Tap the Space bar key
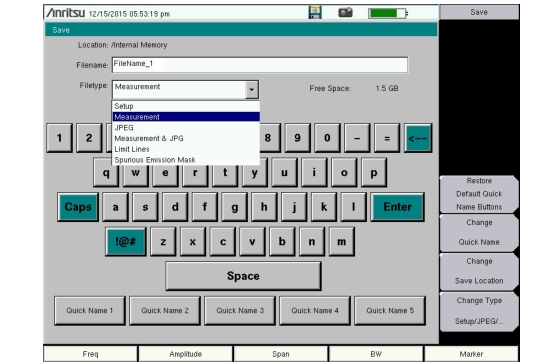559x364 pixels. (243, 276)
